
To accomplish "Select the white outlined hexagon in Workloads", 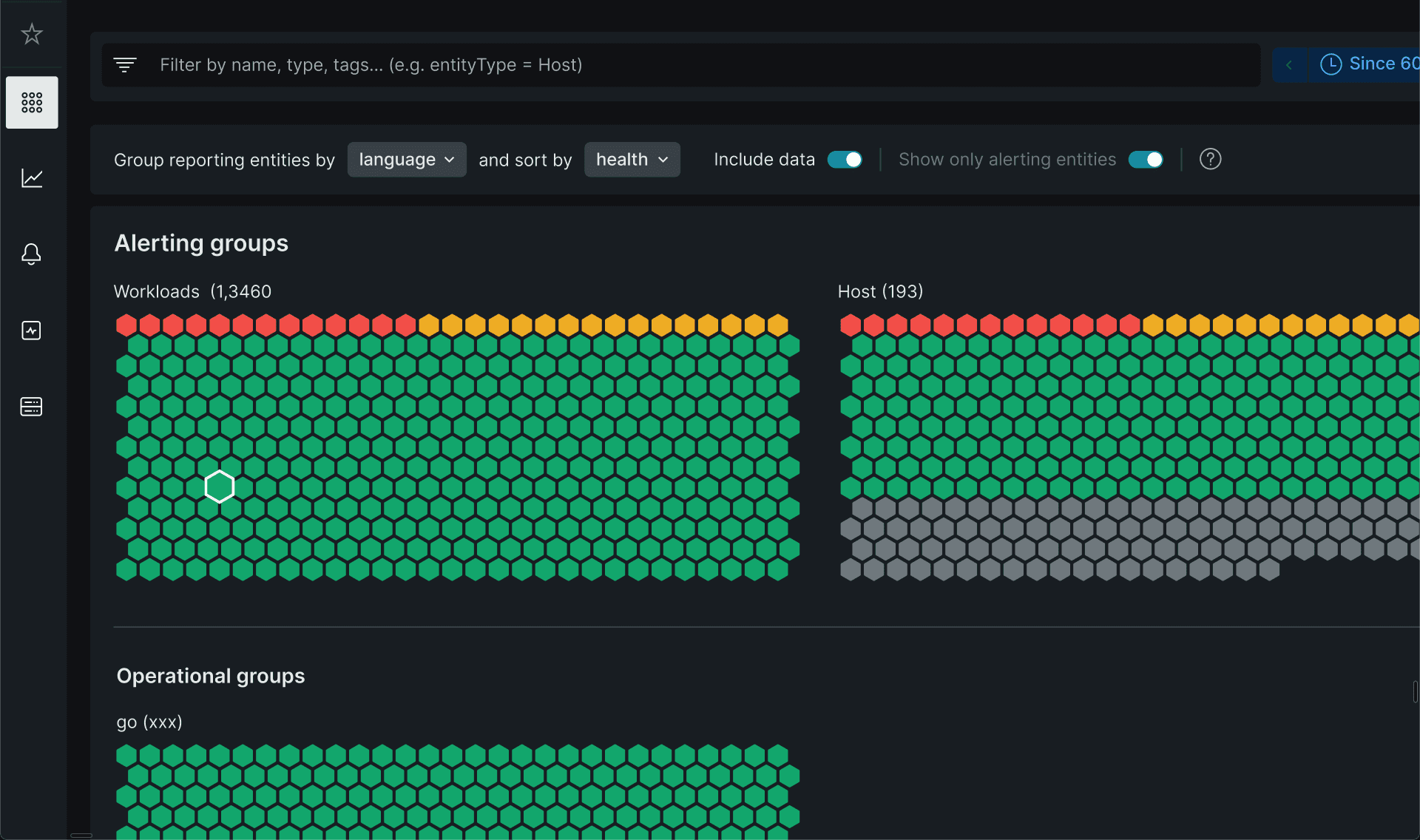I will coord(220,487).
